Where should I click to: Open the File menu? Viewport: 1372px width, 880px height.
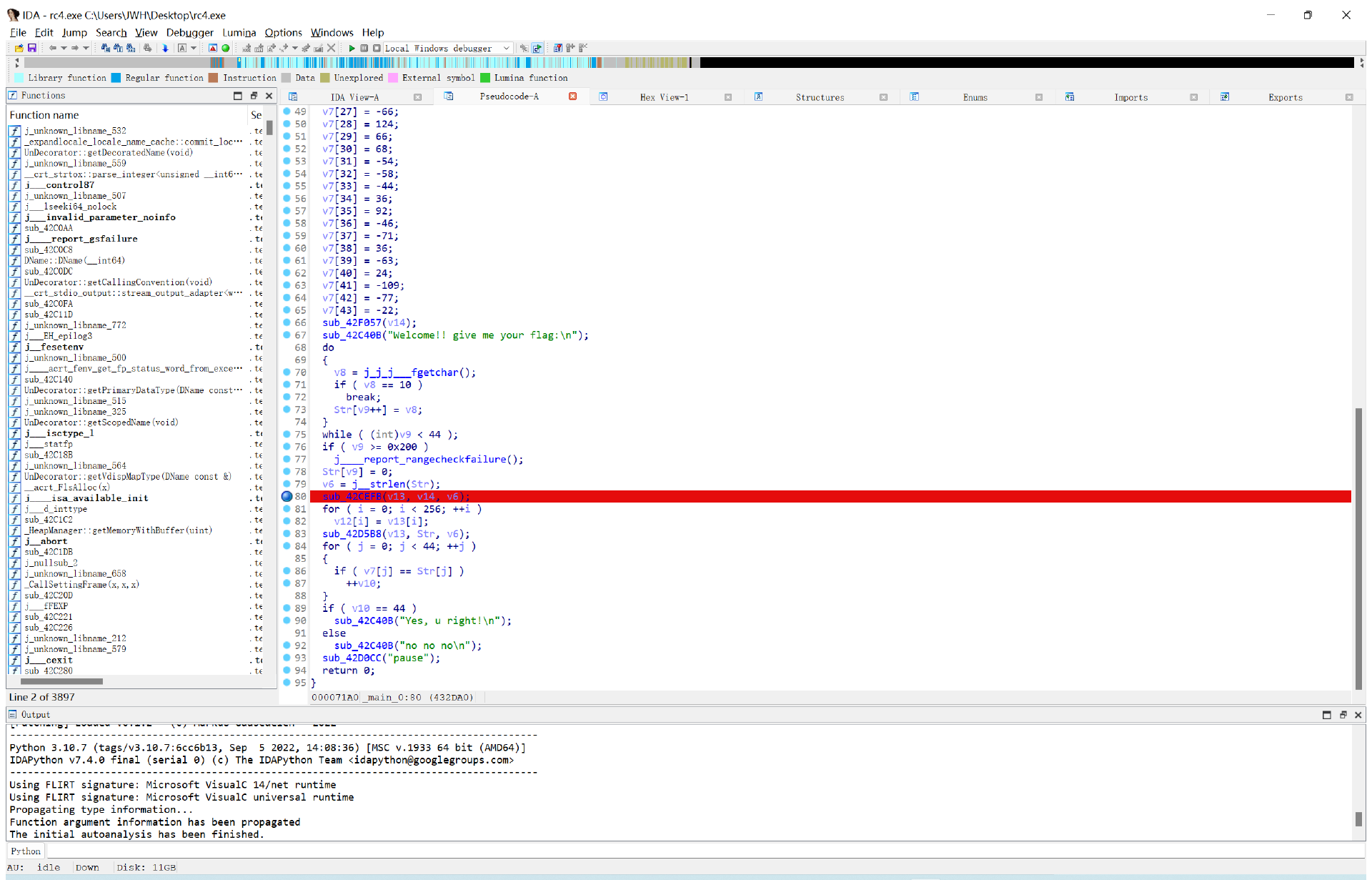18,32
